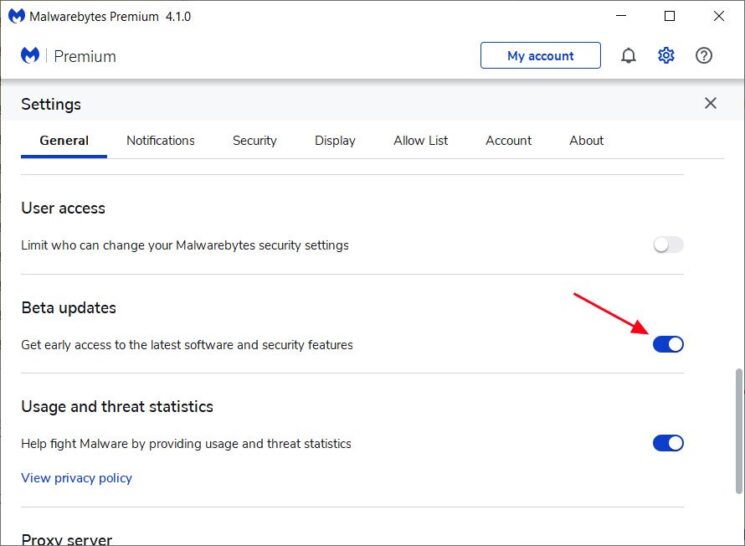Open the Security tab
Image resolution: width=745 pixels, height=546 pixels.
point(255,141)
